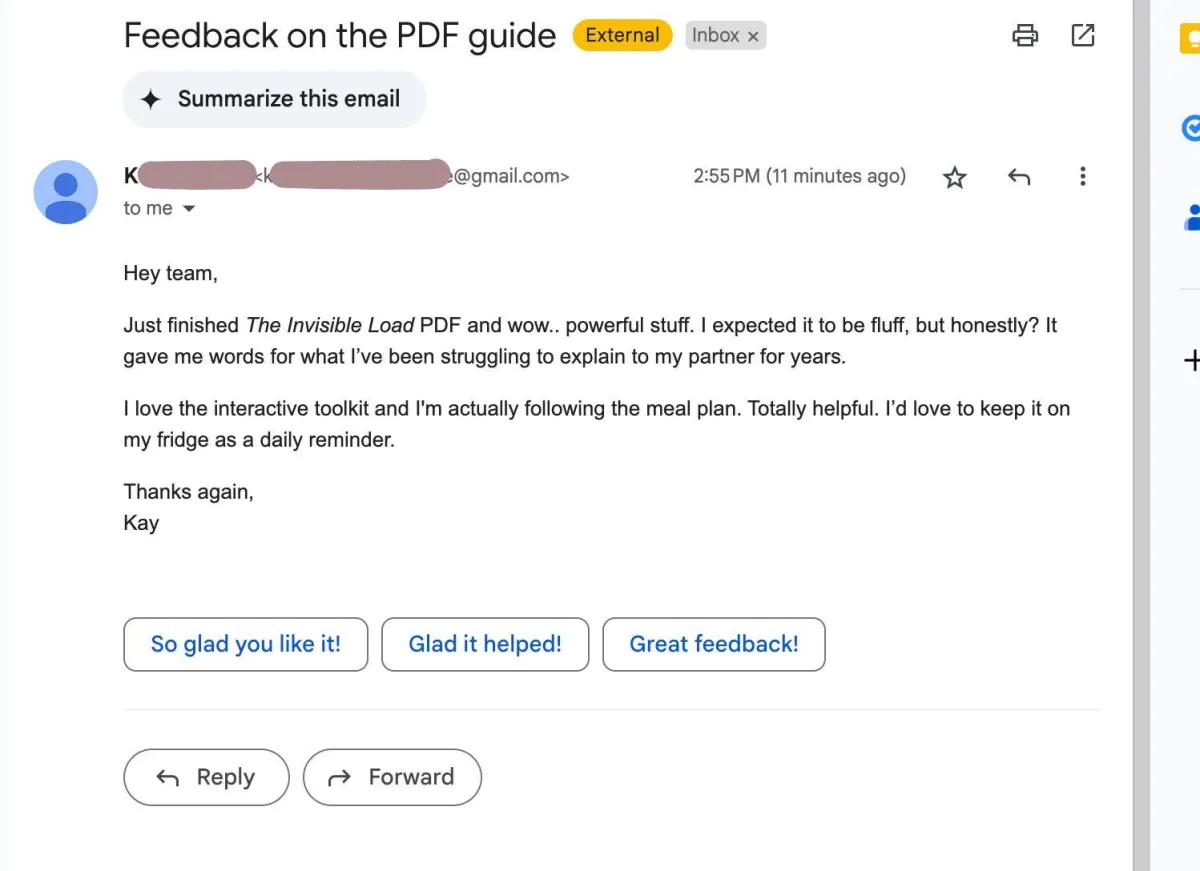Open the three-dot More options menu
This screenshot has width=1200, height=871.
[1082, 177]
